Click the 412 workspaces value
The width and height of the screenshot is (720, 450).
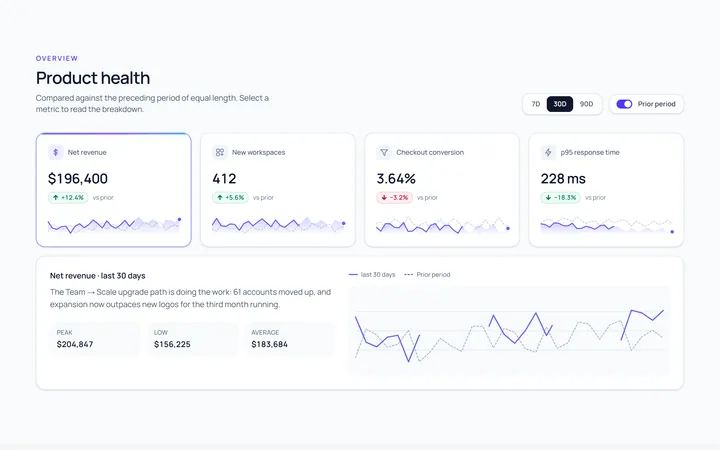pos(224,179)
